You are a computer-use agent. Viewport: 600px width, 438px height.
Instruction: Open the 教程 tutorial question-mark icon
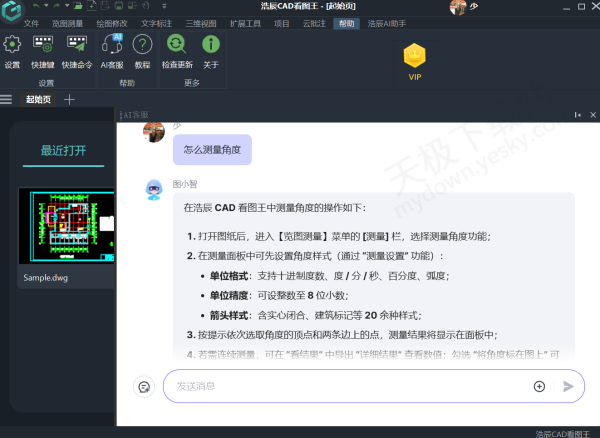click(x=143, y=46)
